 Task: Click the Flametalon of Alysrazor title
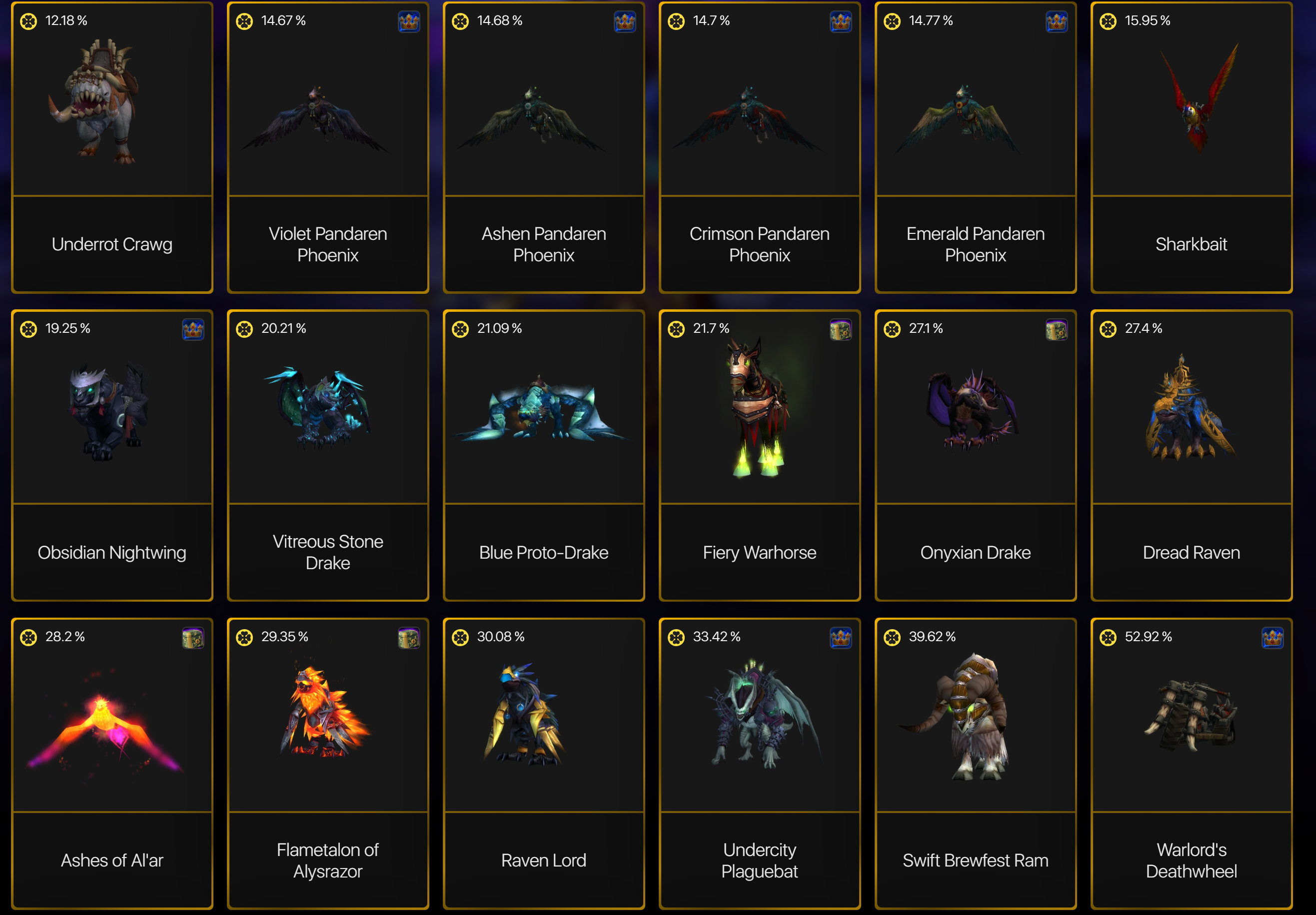click(328, 860)
